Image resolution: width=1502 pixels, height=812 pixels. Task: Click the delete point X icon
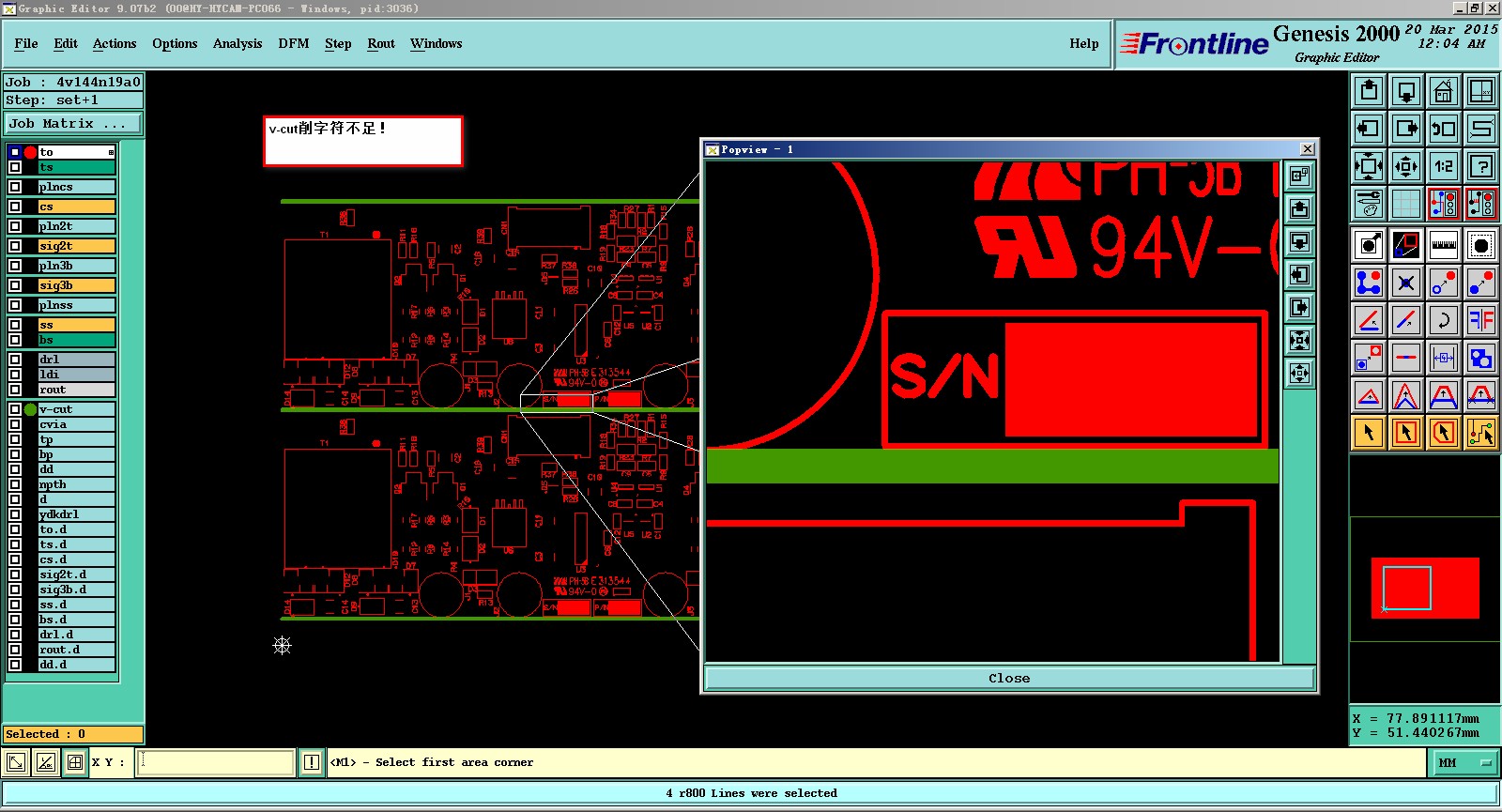click(x=1406, y=282)
